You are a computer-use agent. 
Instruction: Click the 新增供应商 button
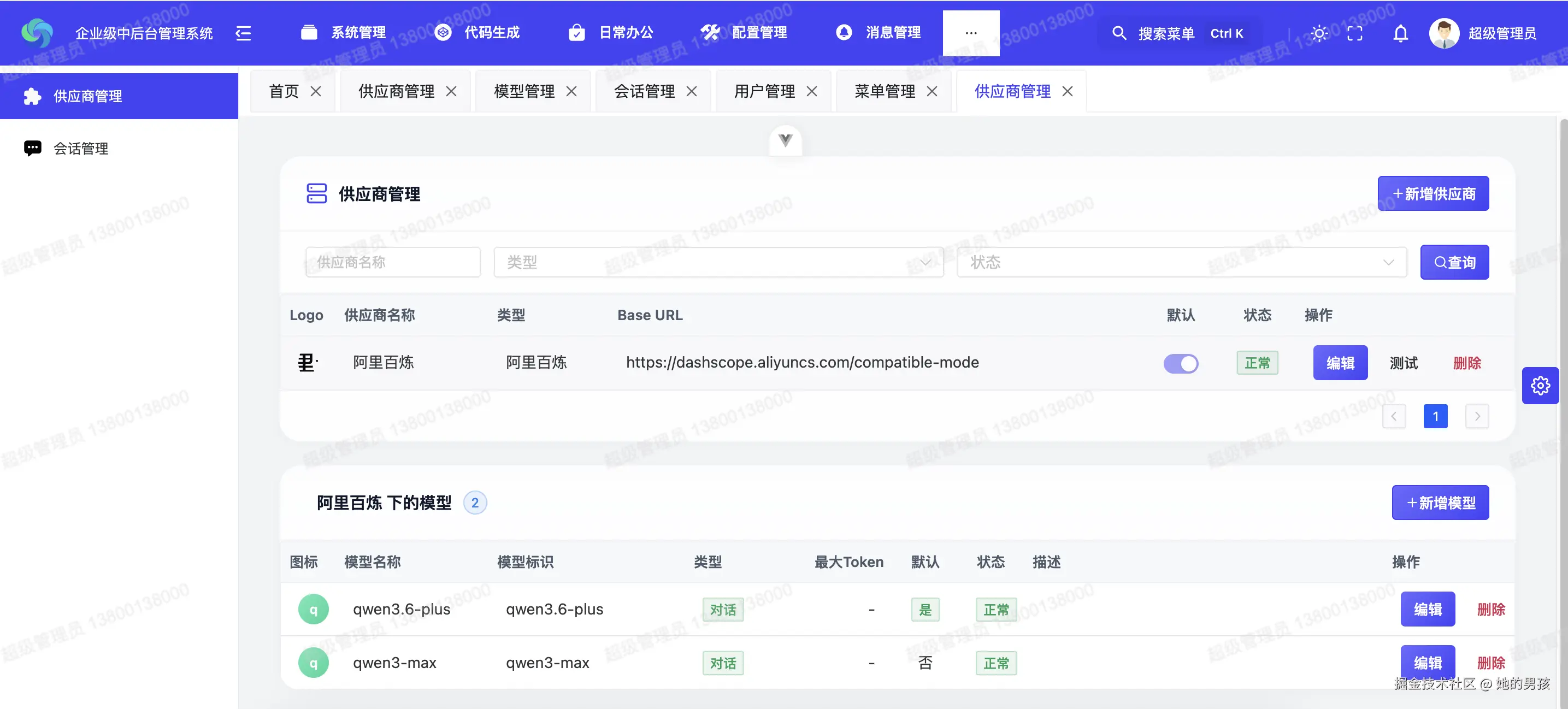(x=1433, y=193)
